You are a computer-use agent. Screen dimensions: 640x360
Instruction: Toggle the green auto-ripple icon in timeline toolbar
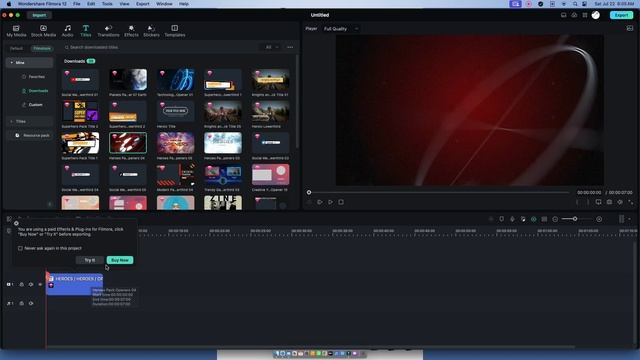click(533, 219)
